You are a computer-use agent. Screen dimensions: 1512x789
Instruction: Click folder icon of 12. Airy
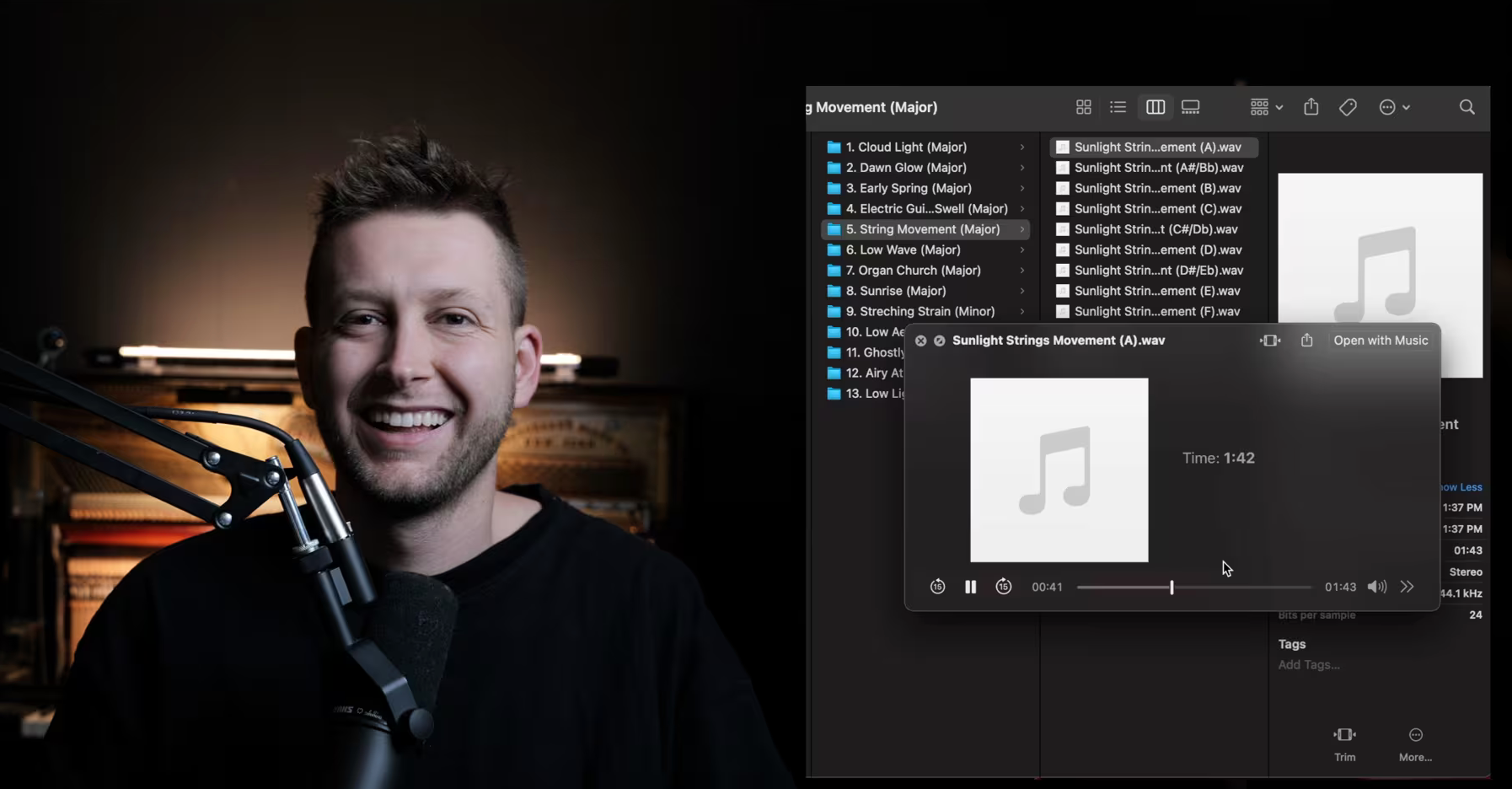[x=834, y=373]
